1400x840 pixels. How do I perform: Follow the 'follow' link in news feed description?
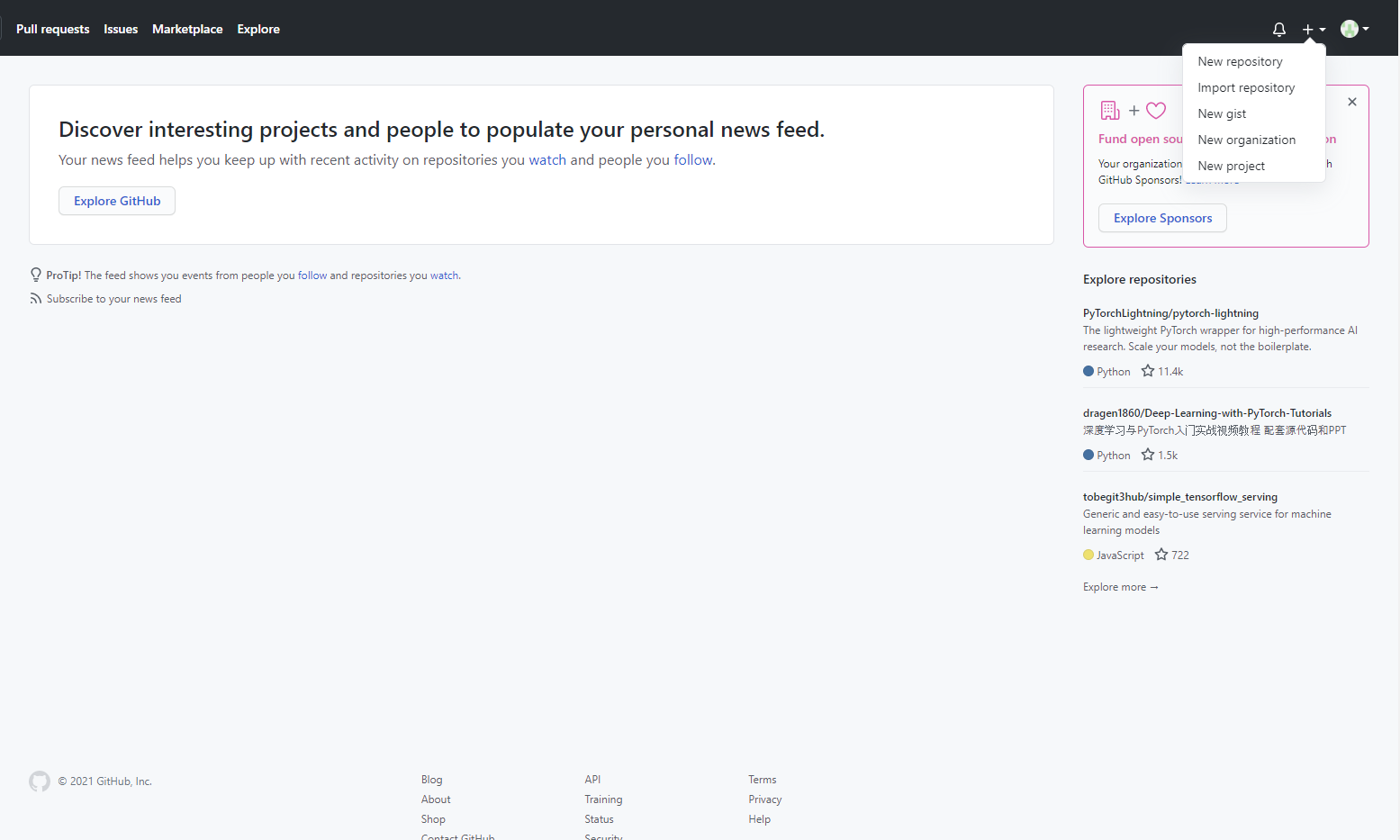(x=693, y=159)
